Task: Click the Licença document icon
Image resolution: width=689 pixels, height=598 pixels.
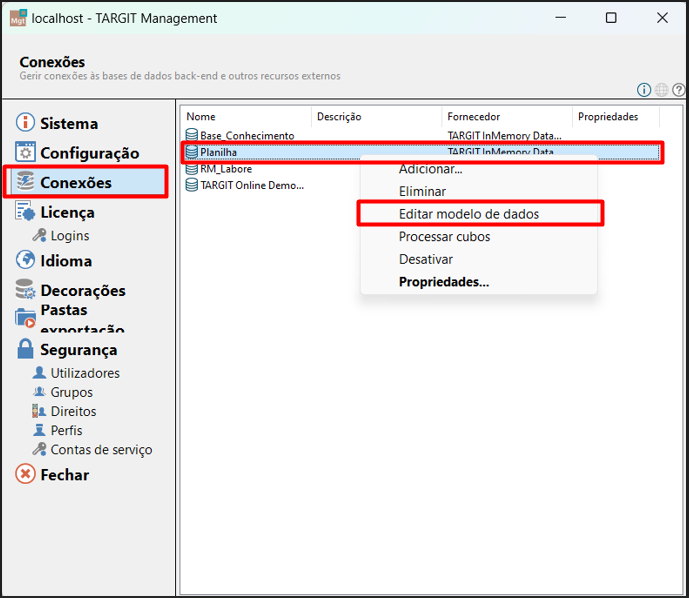Action: (25, 211)
